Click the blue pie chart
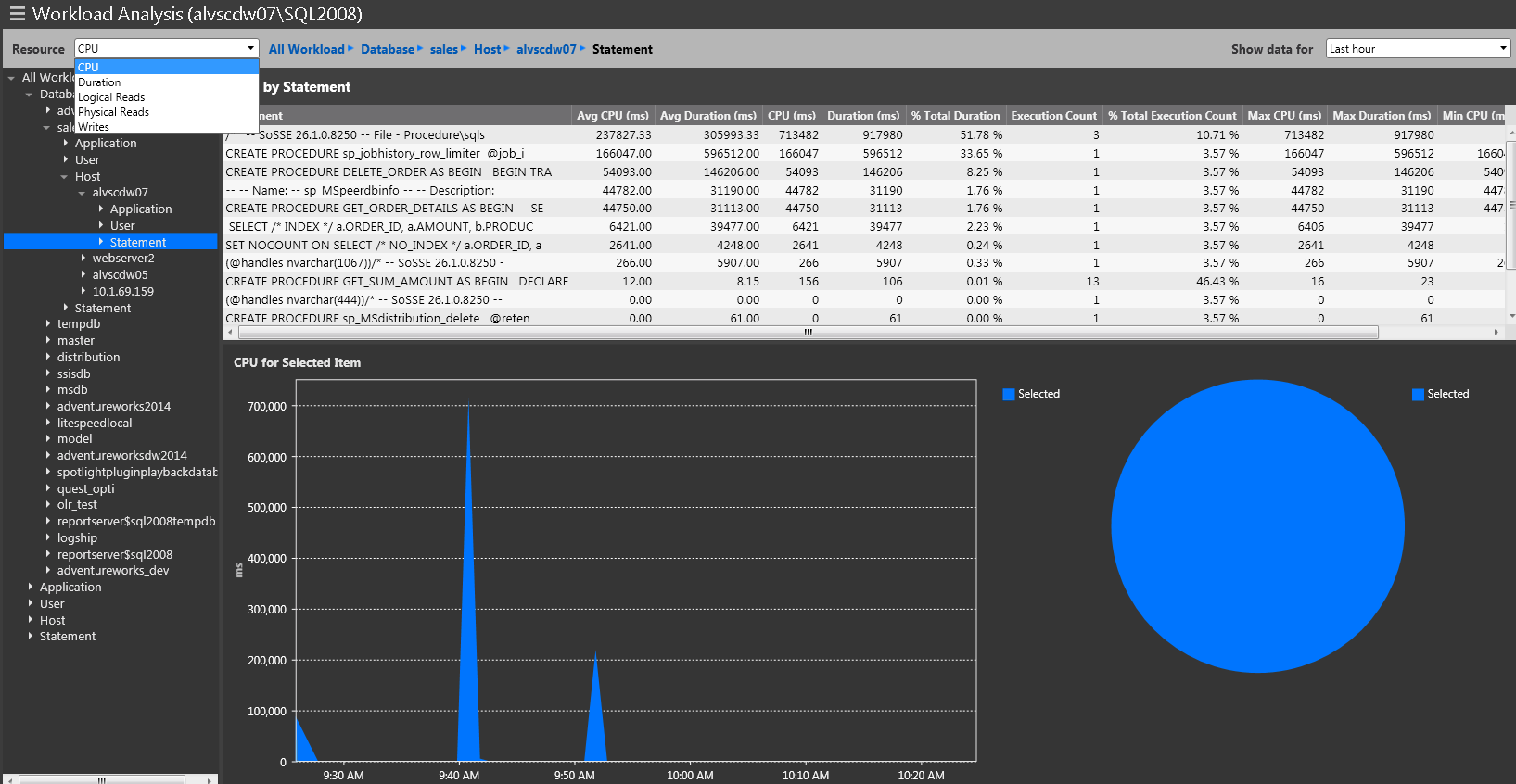Viewport: 1516px width, 784px height. pos(1257,526)
